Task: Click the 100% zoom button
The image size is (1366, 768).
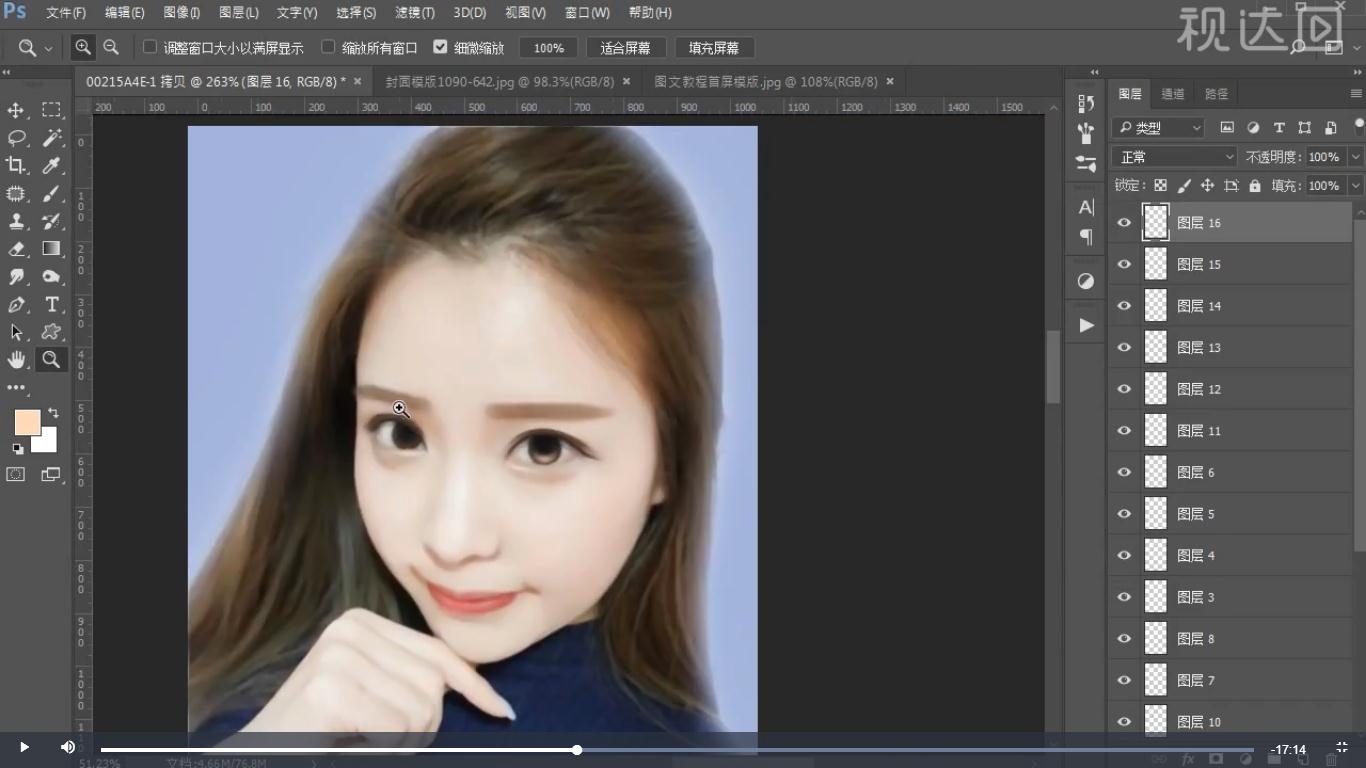Action: tap(548, 48)
